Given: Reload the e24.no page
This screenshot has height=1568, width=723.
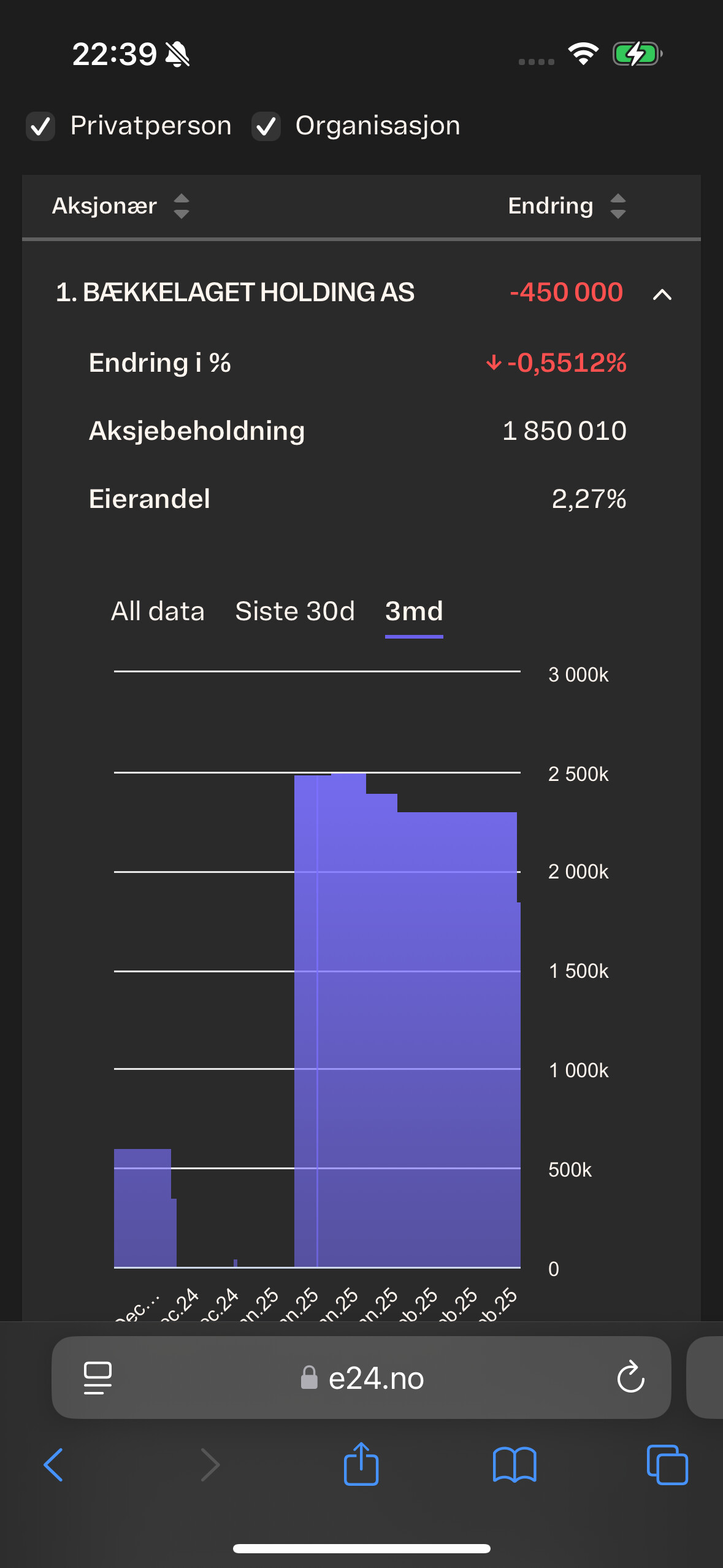Looking at the screenshot, I should 630,1378.
